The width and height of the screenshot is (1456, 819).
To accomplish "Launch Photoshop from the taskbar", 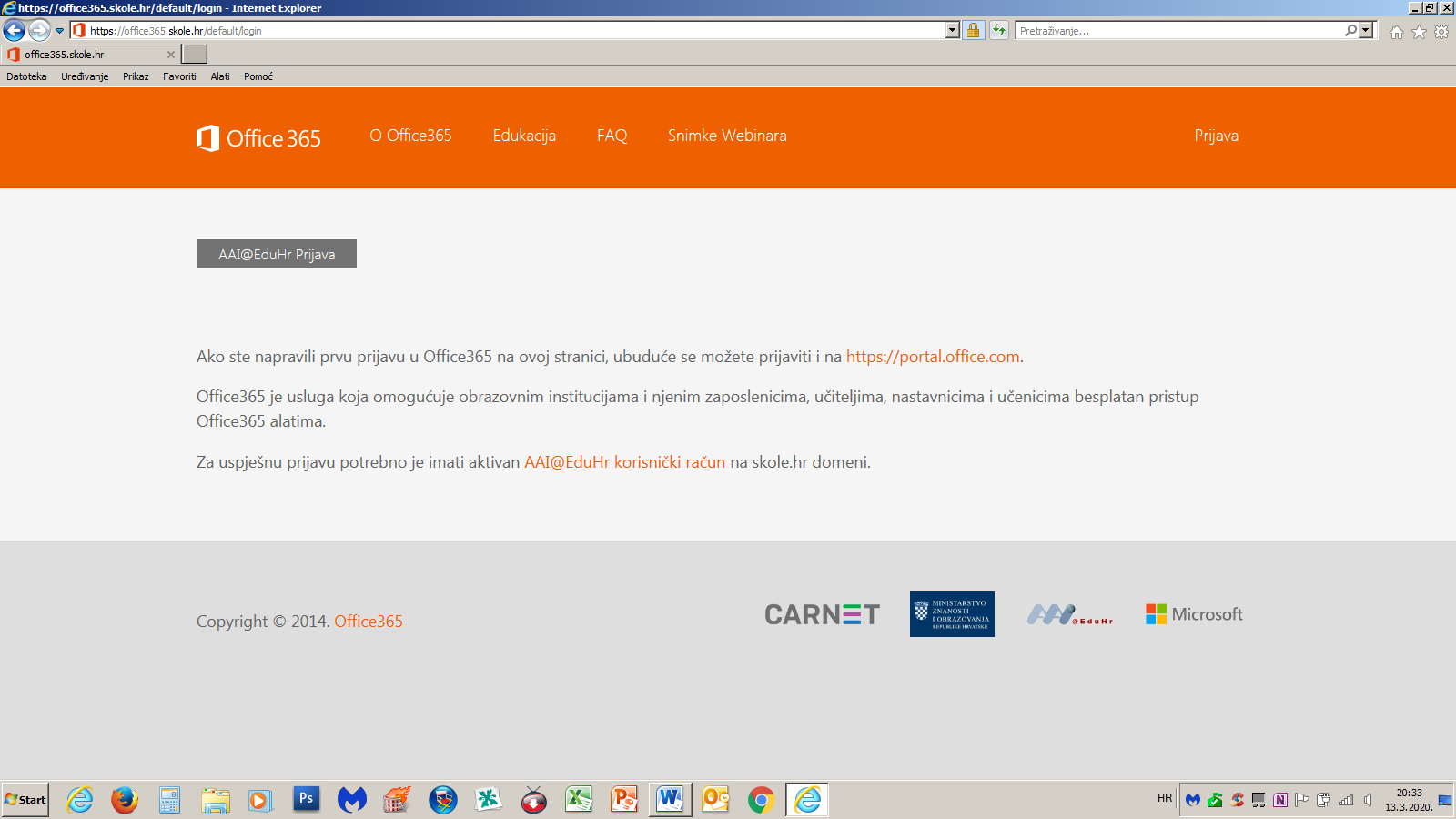I will 307,799.
